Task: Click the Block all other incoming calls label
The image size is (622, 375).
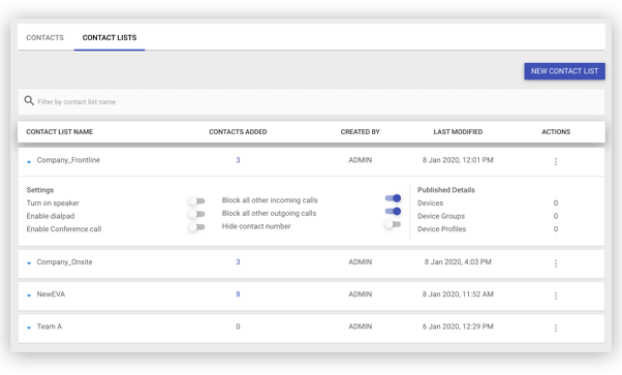Action: (270, 200)
